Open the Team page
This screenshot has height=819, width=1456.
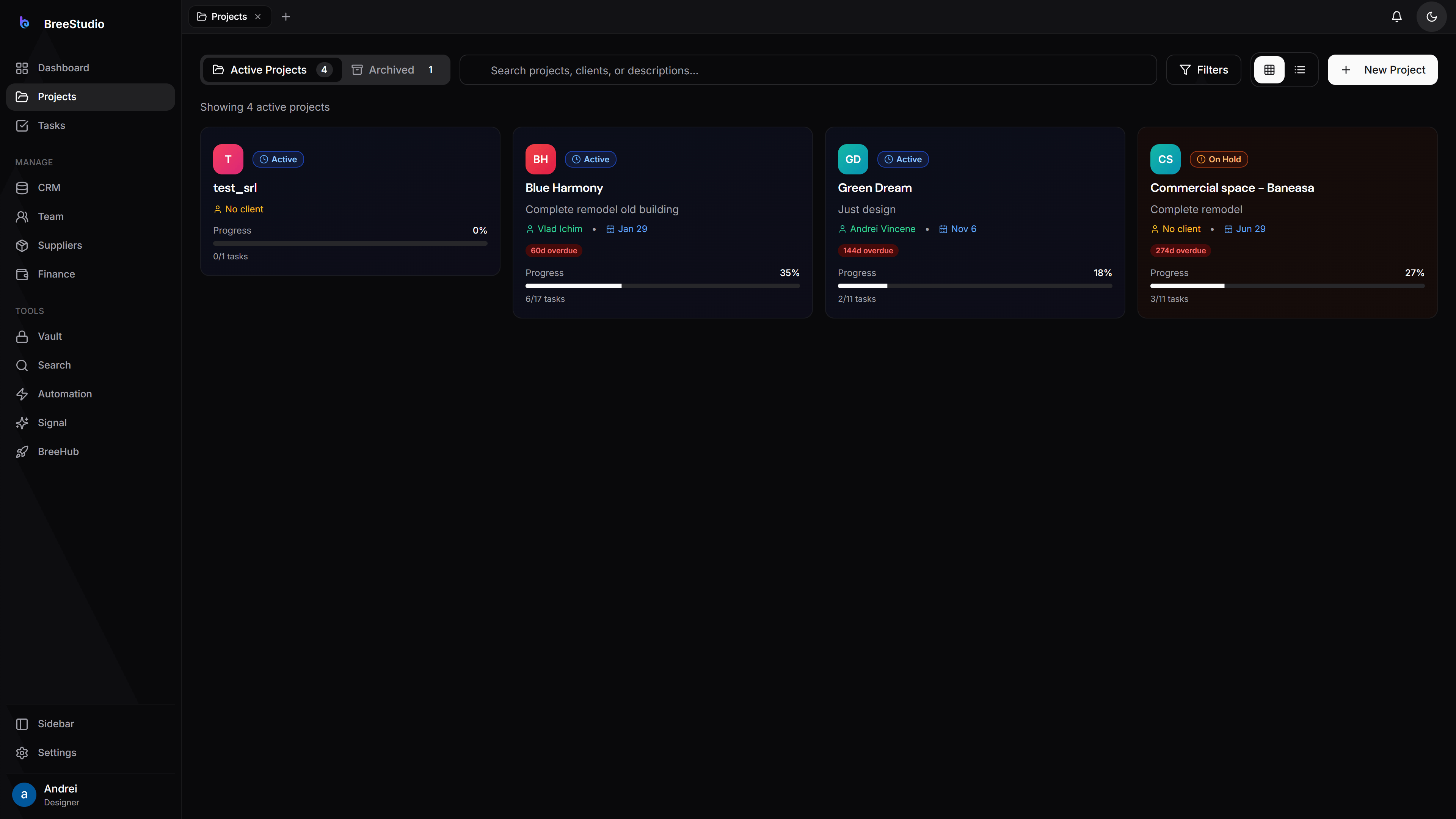tap(91, 217)
